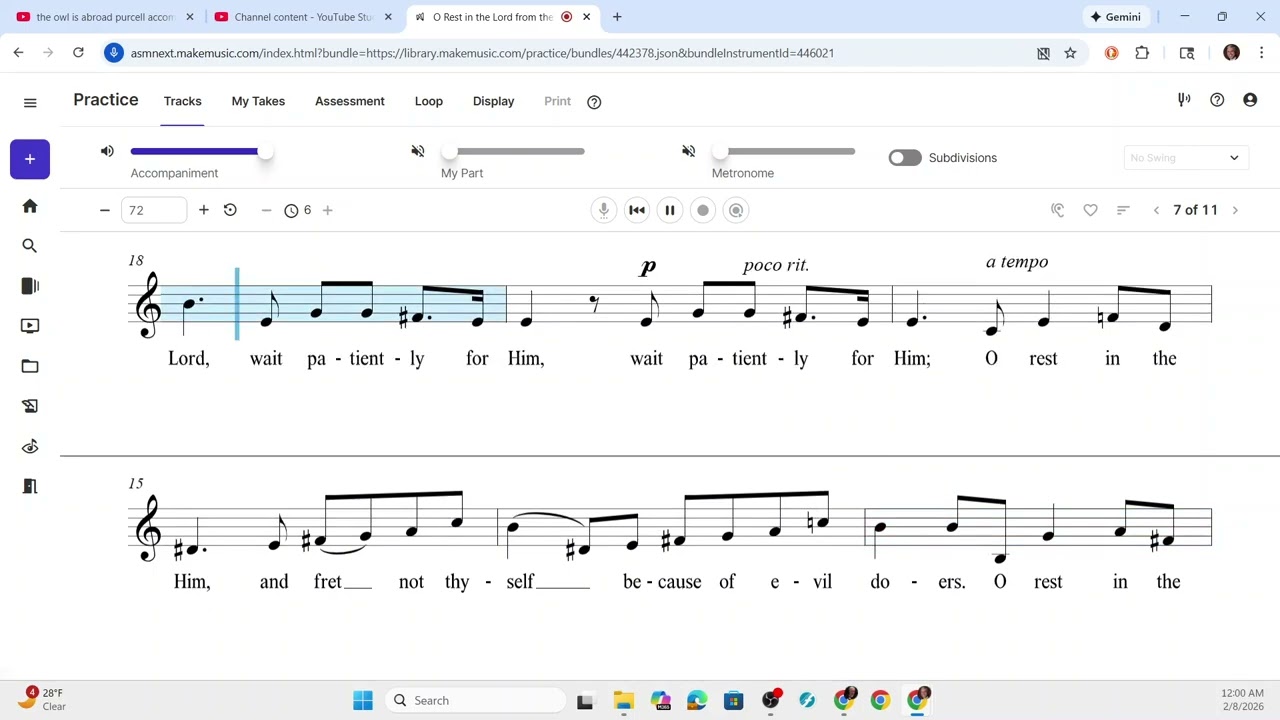The height and width of the screenshot is (720, 1280).
Task: Click the browser address bar URL
Action: click(x=482, y=53)
